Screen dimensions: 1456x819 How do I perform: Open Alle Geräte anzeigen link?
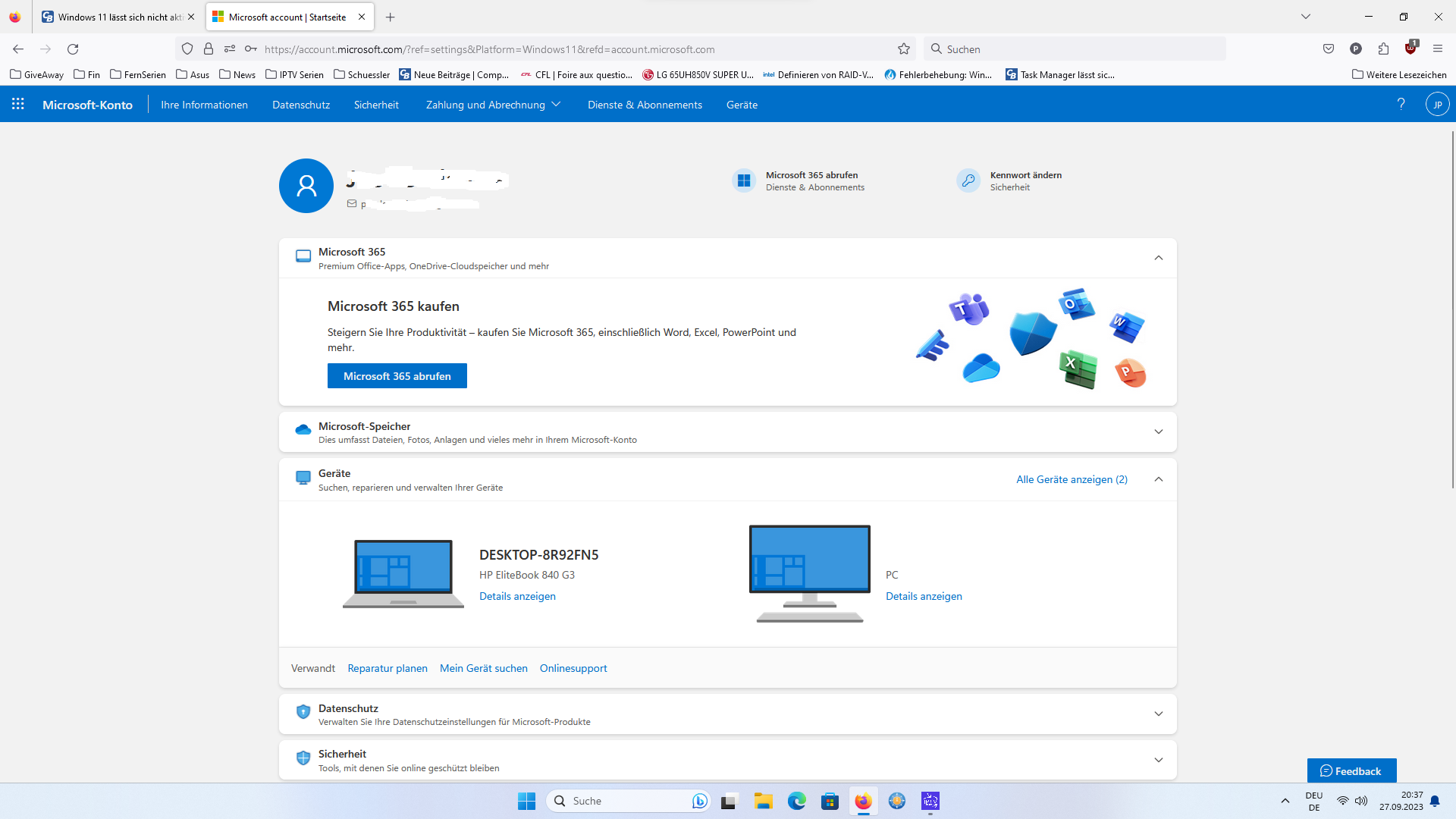1072,479
